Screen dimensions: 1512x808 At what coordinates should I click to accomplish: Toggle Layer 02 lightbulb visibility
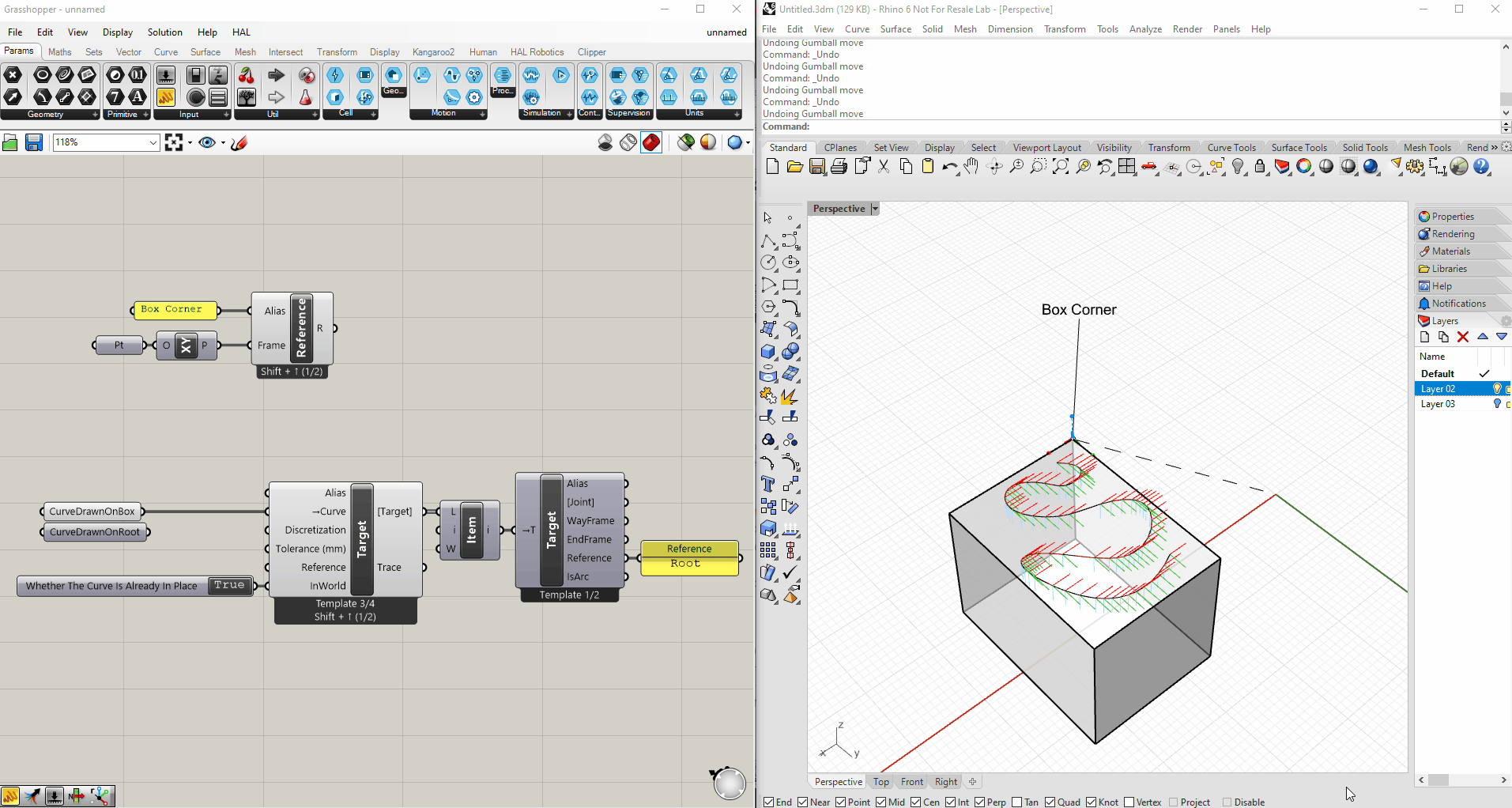(1496, 389)
